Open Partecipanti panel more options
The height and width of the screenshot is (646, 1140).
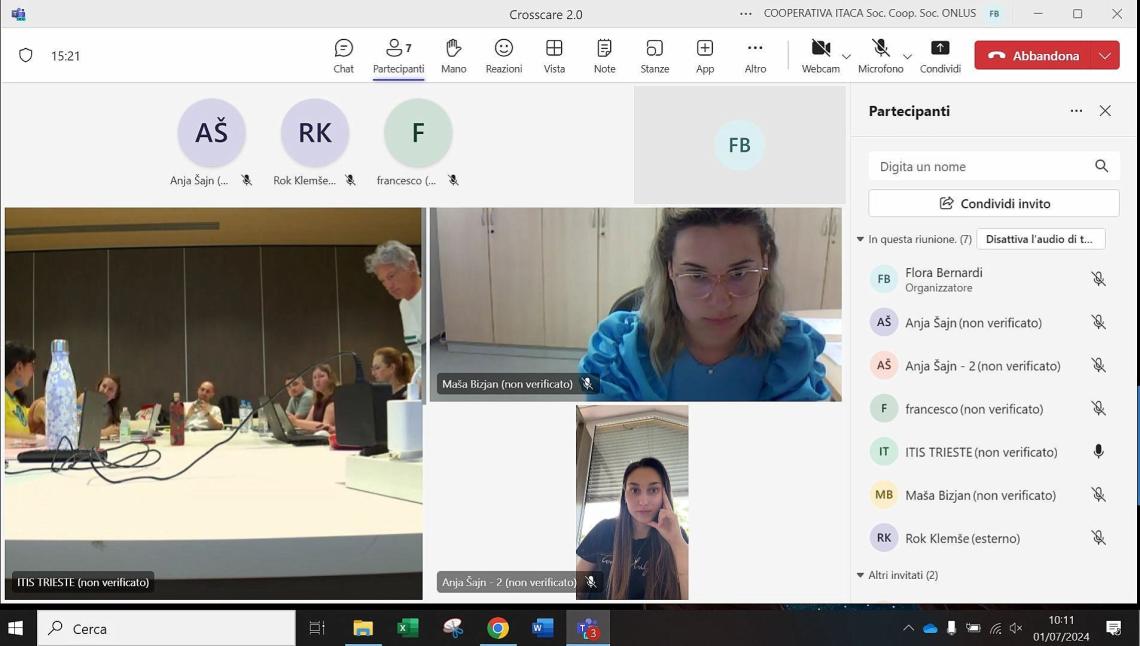[1076, 111]
